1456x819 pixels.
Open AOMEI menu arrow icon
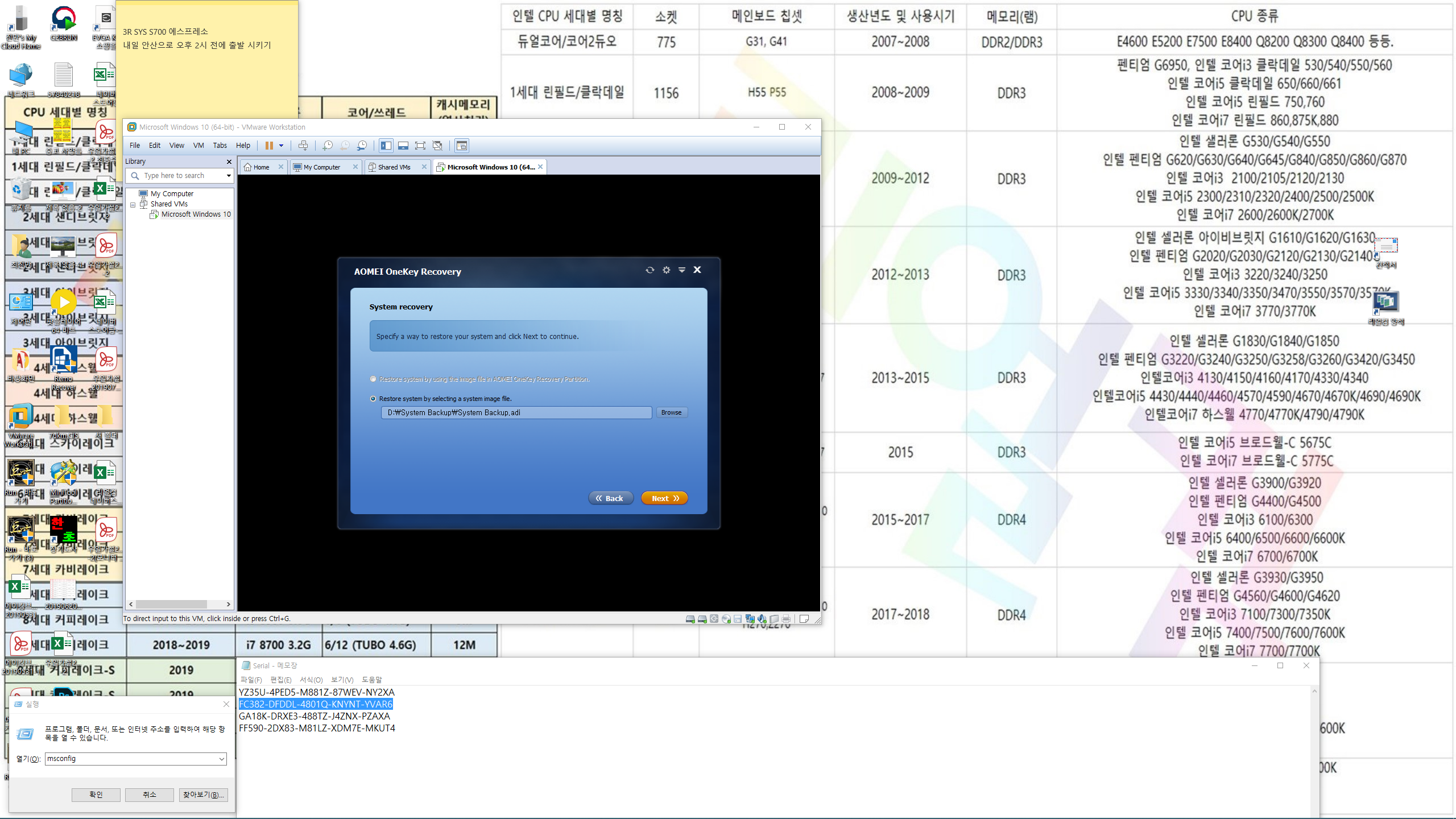pyautogui.click(x=681, y=270)
